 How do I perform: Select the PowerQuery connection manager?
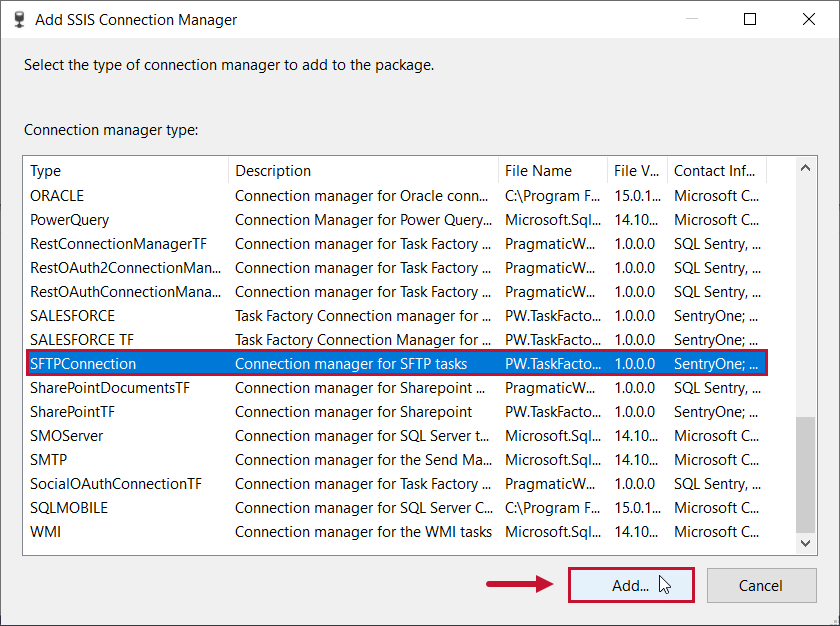tap(120, 219)
